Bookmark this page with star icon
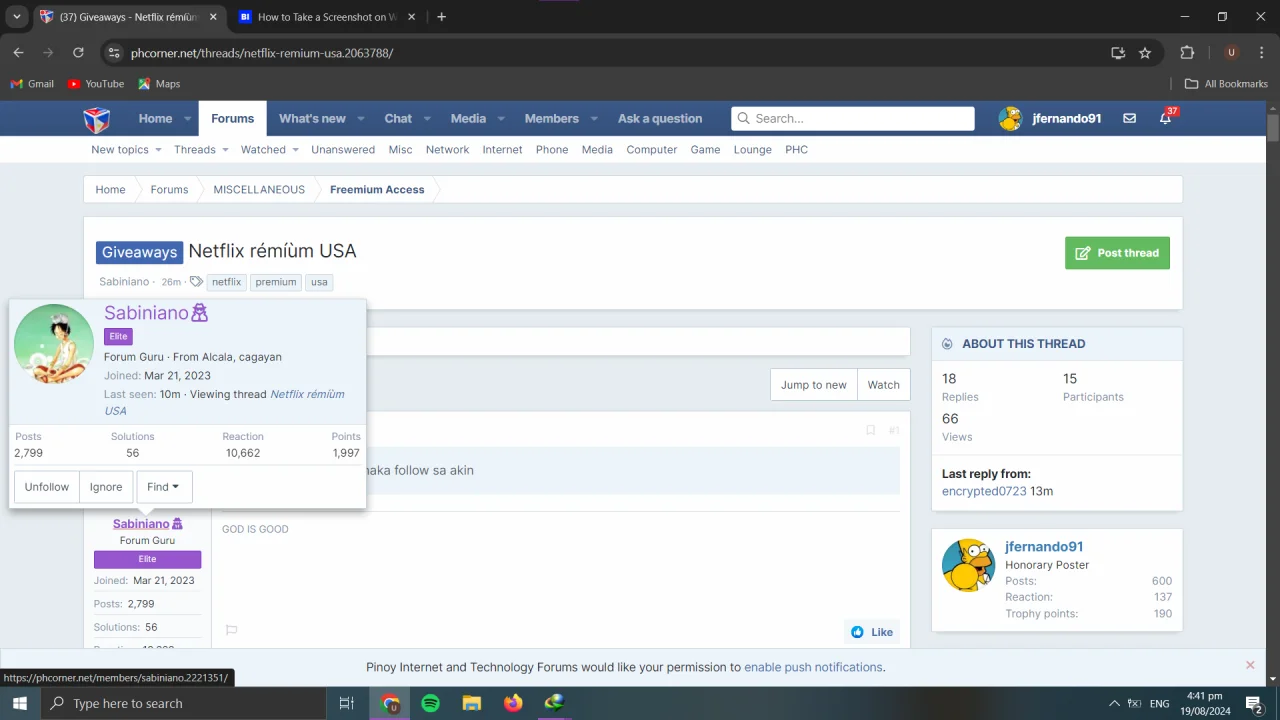The height and width of the screenshot is (720, 1280). [1145, 53]
